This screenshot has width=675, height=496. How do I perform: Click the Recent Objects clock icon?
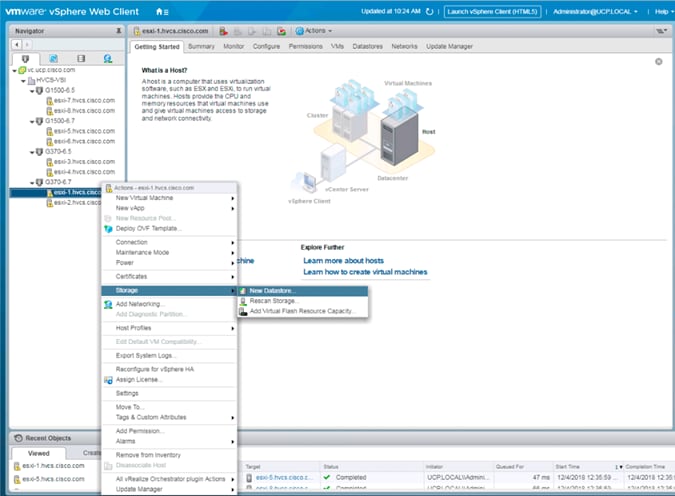point(18,438)
